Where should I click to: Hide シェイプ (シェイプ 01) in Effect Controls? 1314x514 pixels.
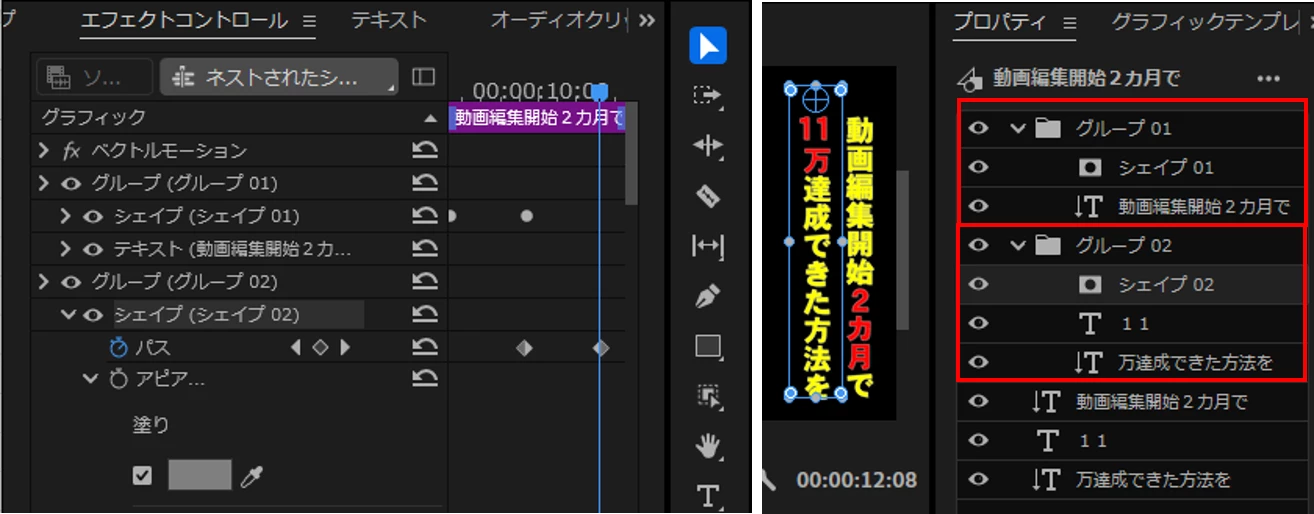(93, 216)
